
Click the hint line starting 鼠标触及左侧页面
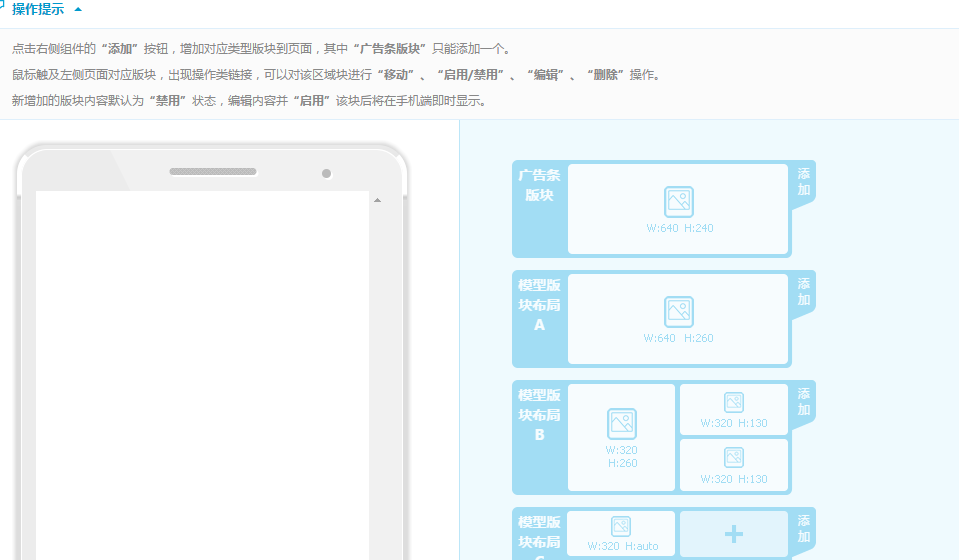[x=336, y=75]
